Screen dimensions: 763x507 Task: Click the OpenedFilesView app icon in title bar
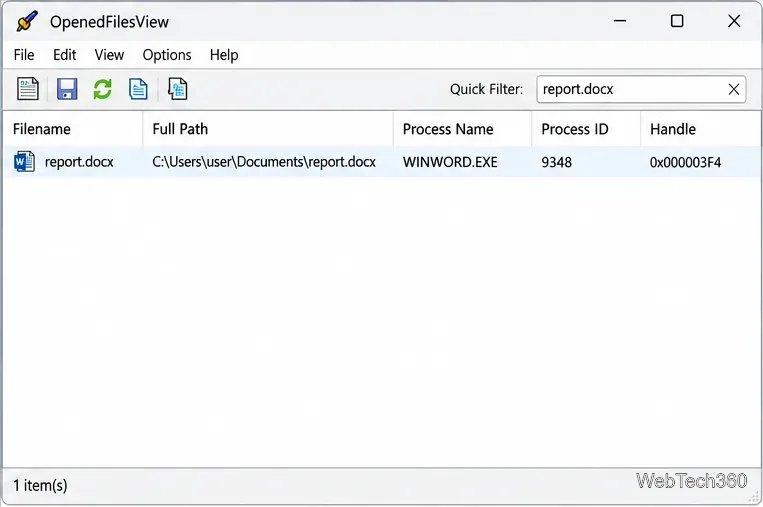pyautogui.click(x=27, y=21)
